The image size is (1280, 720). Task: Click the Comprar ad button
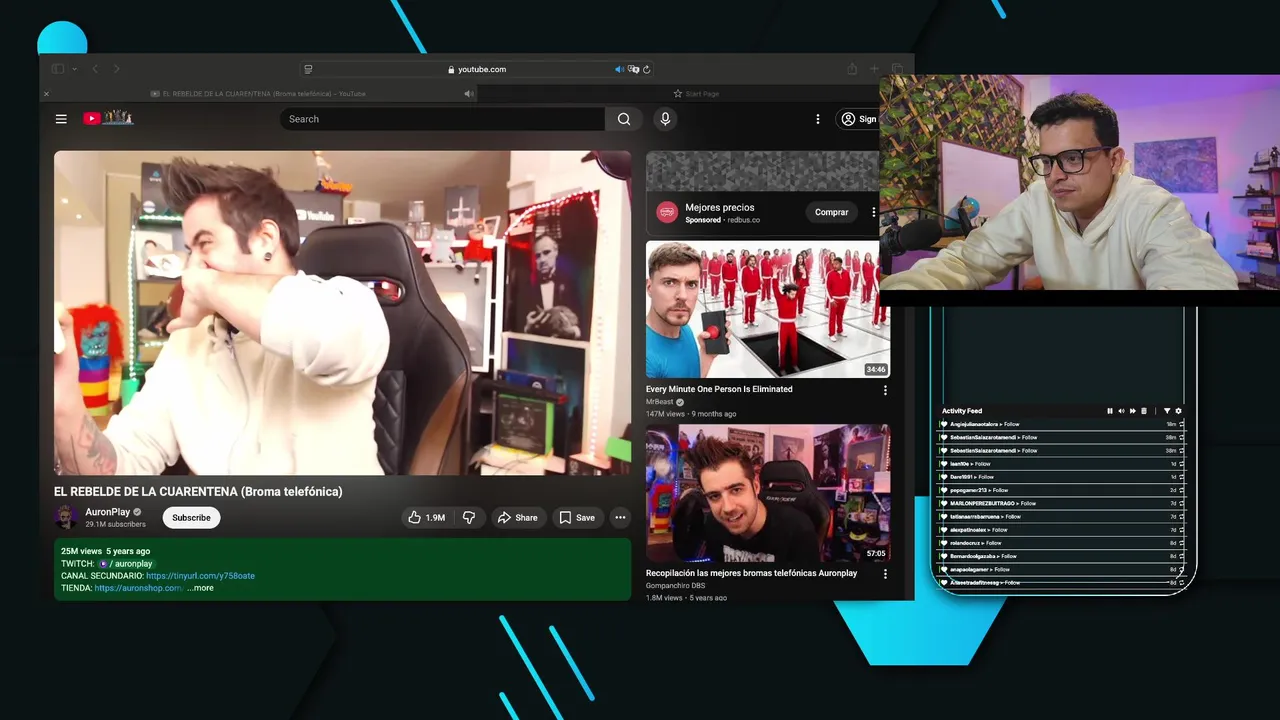point(831,212)
